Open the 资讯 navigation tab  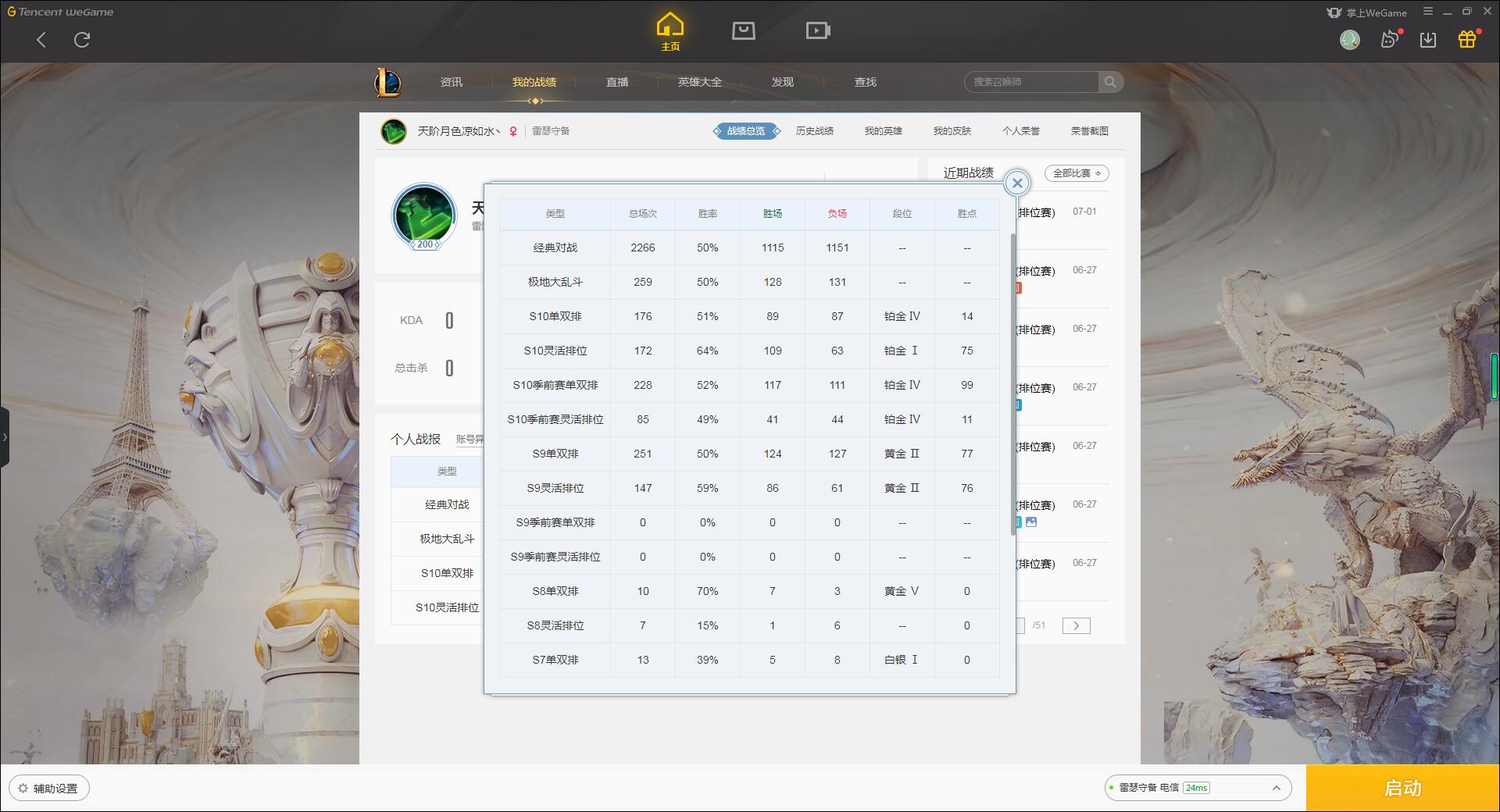coord(452,82)
